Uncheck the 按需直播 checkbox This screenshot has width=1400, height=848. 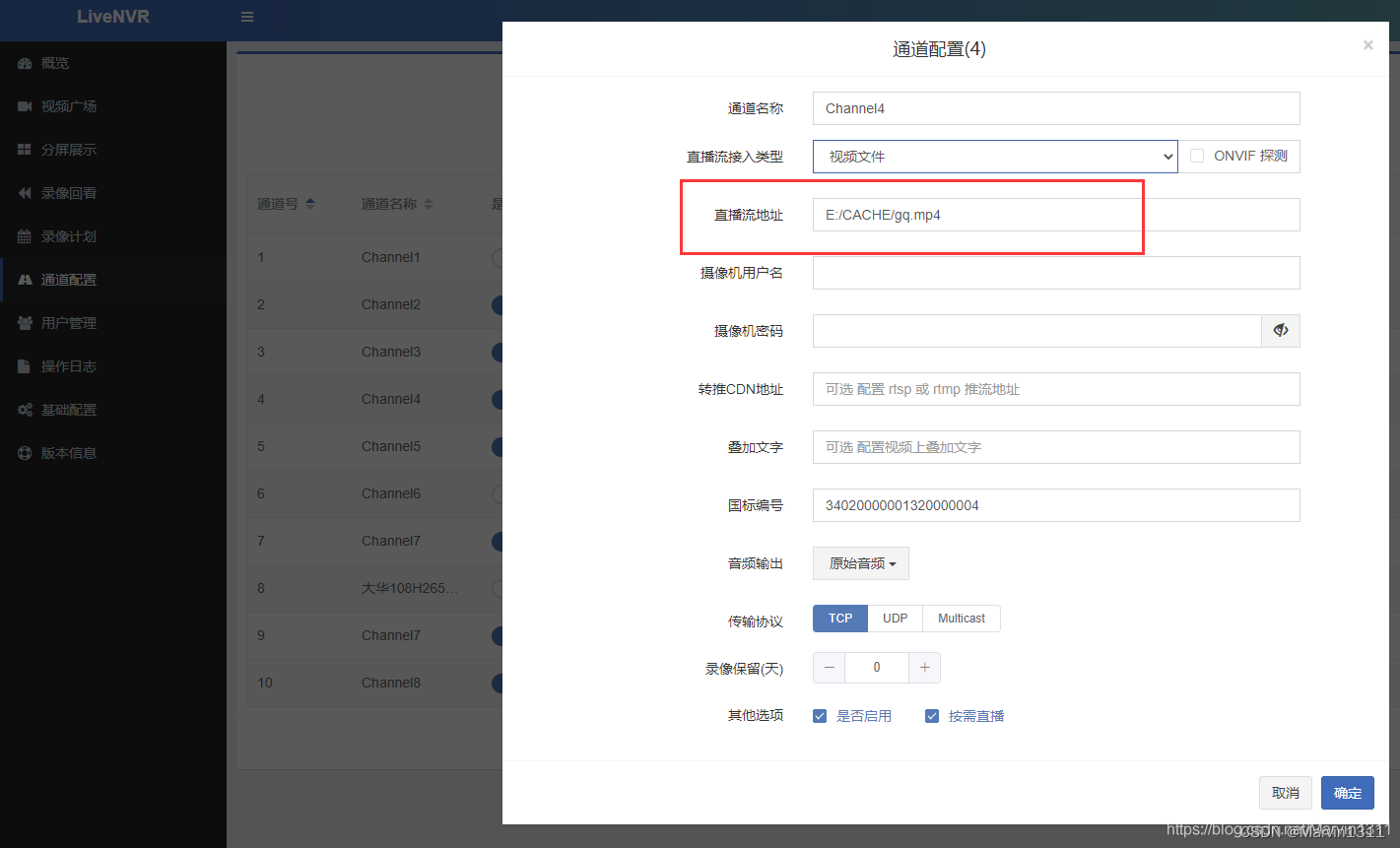932,716
